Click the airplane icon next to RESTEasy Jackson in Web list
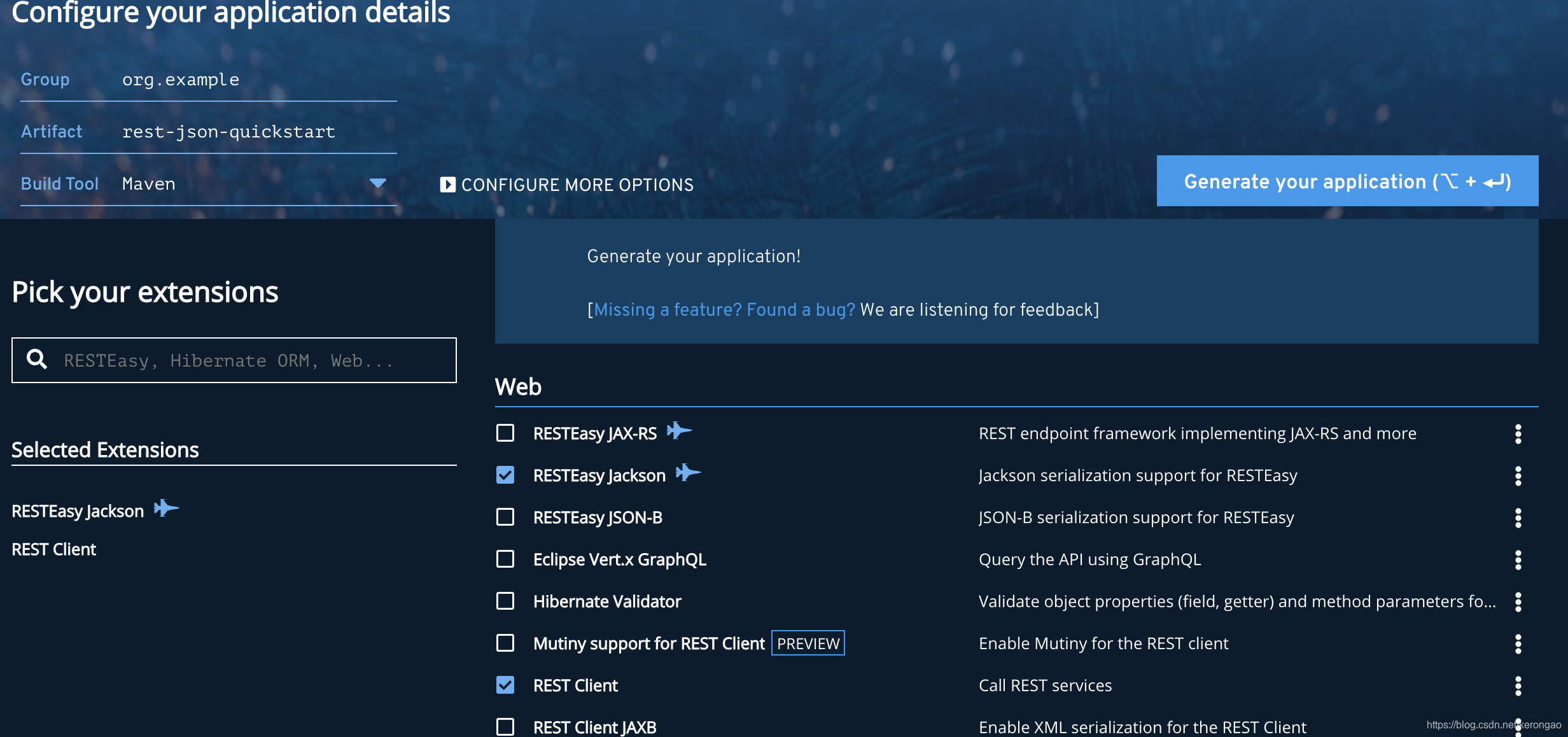The height and width of the screenshot is (737, 1568). pyautogui.click(x=688, y=473)
